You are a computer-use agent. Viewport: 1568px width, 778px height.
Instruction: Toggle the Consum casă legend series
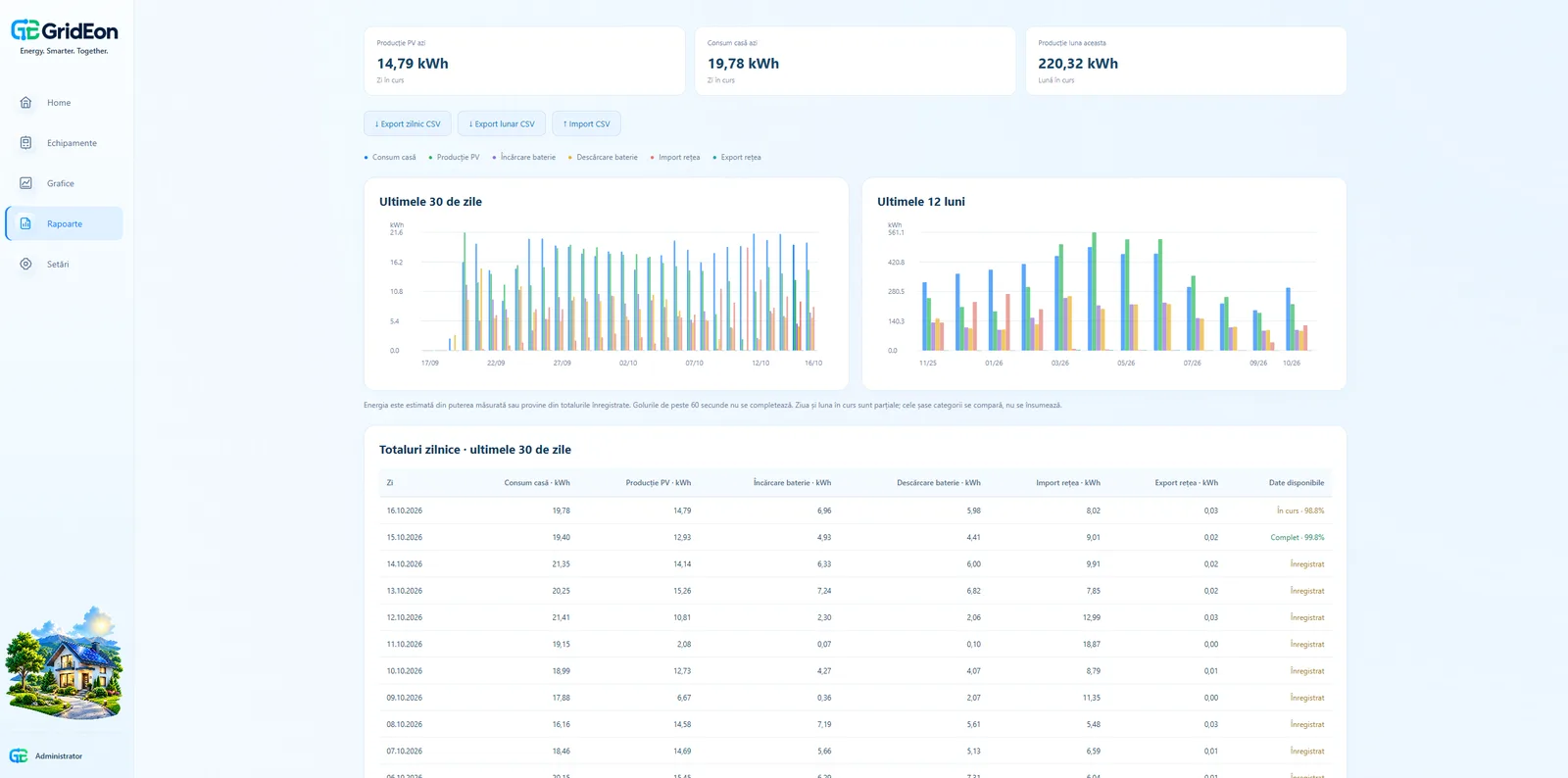click(390, 157)
